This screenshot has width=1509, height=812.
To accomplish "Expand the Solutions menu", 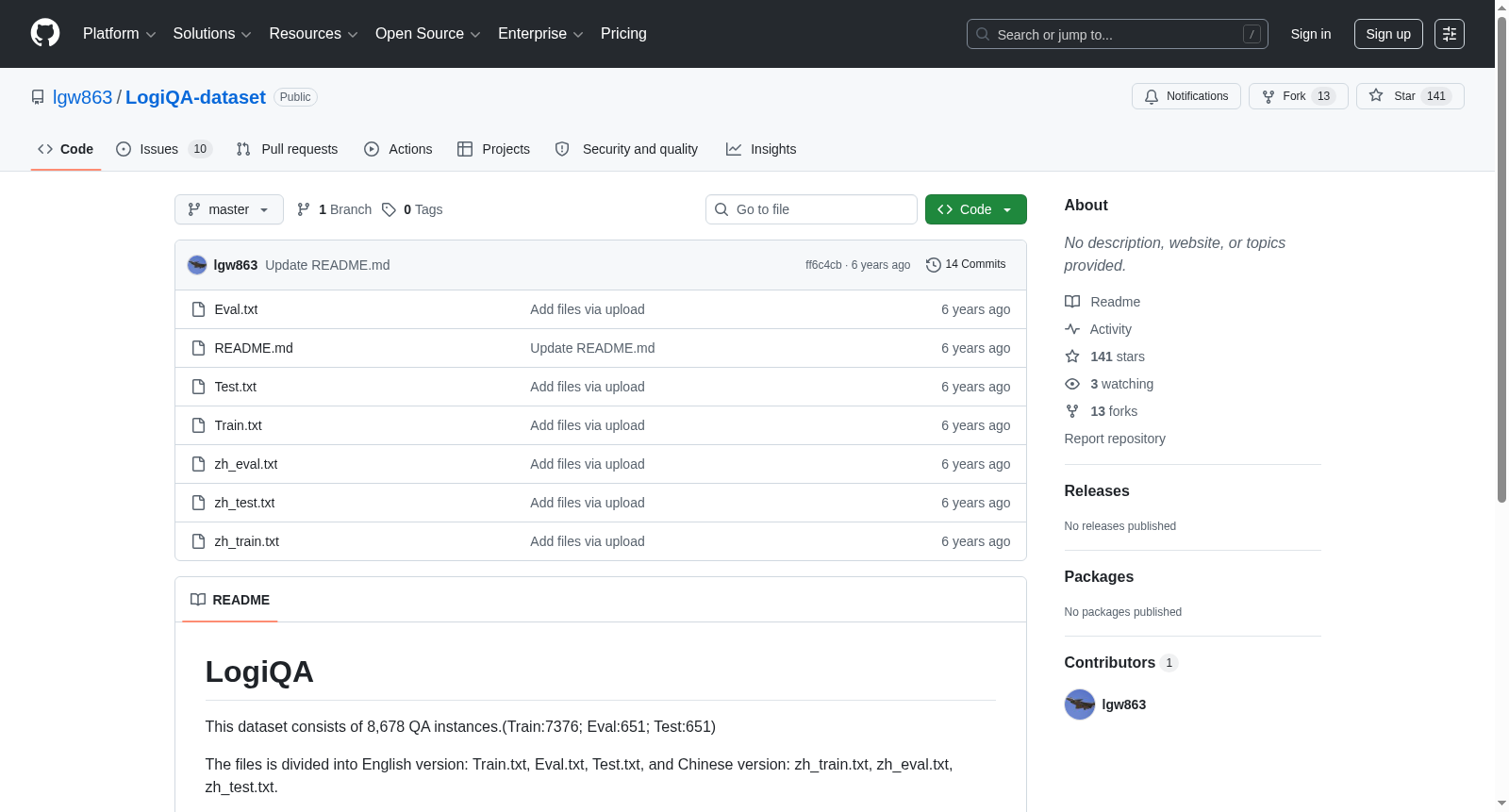I will coord(212,34).
